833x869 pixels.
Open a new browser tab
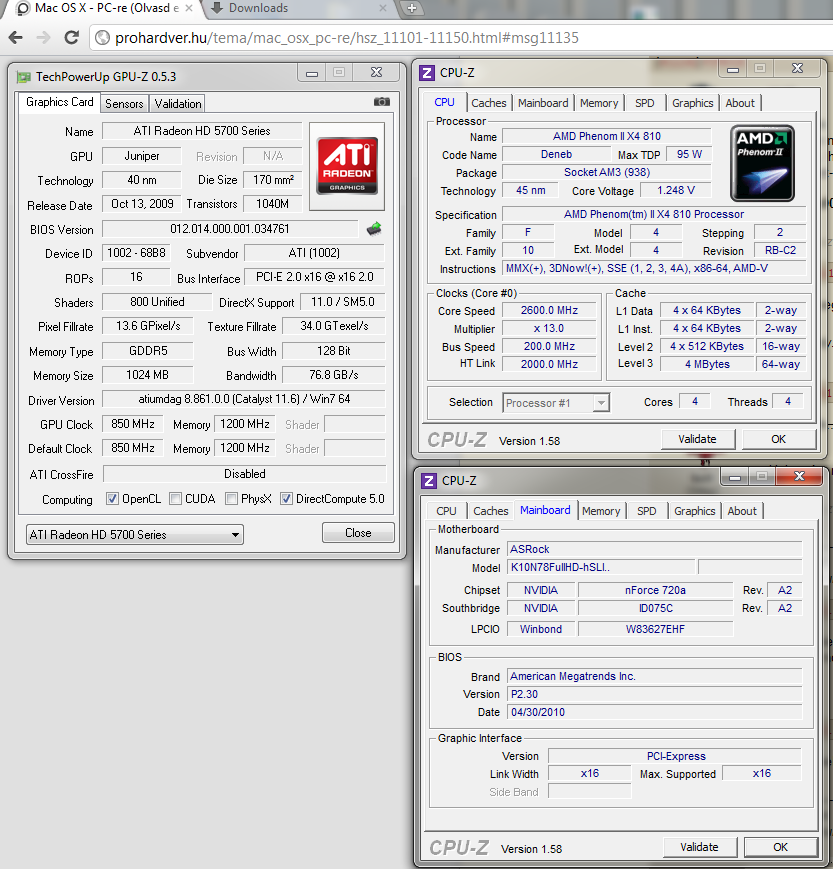coord(411,8)
